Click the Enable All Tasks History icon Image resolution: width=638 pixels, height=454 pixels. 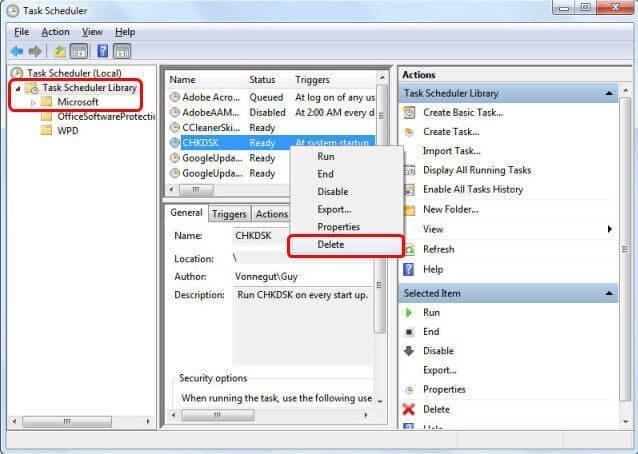point(409,190)
